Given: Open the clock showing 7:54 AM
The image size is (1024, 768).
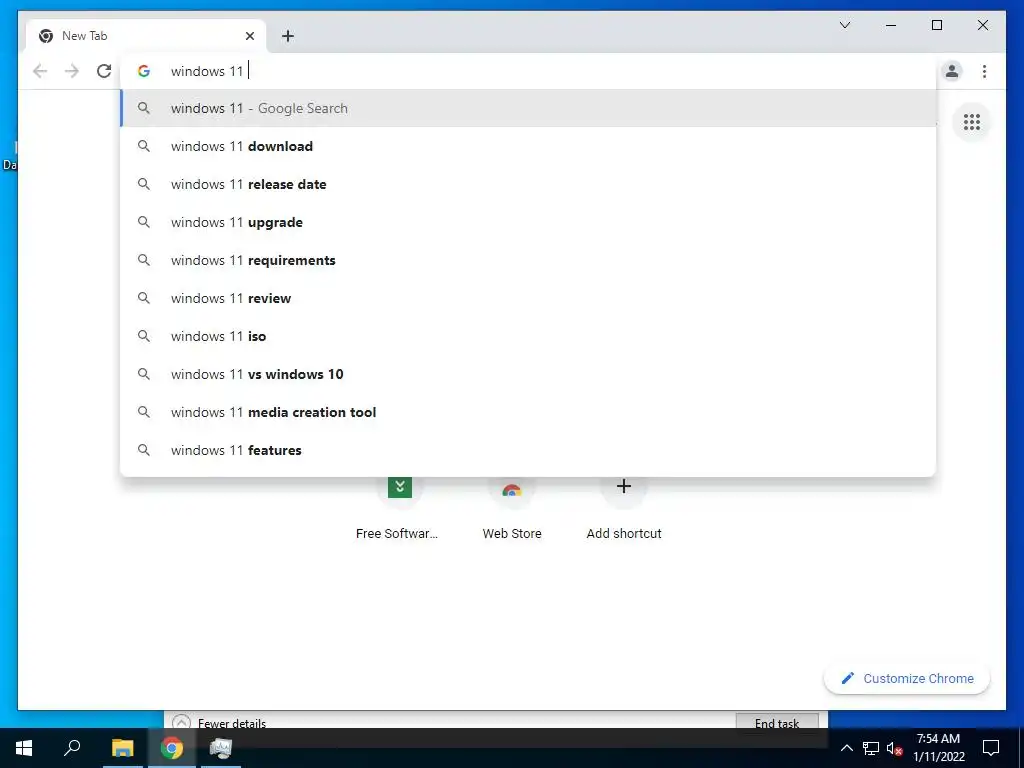Looking at the screenshot, I should point(938,748).
